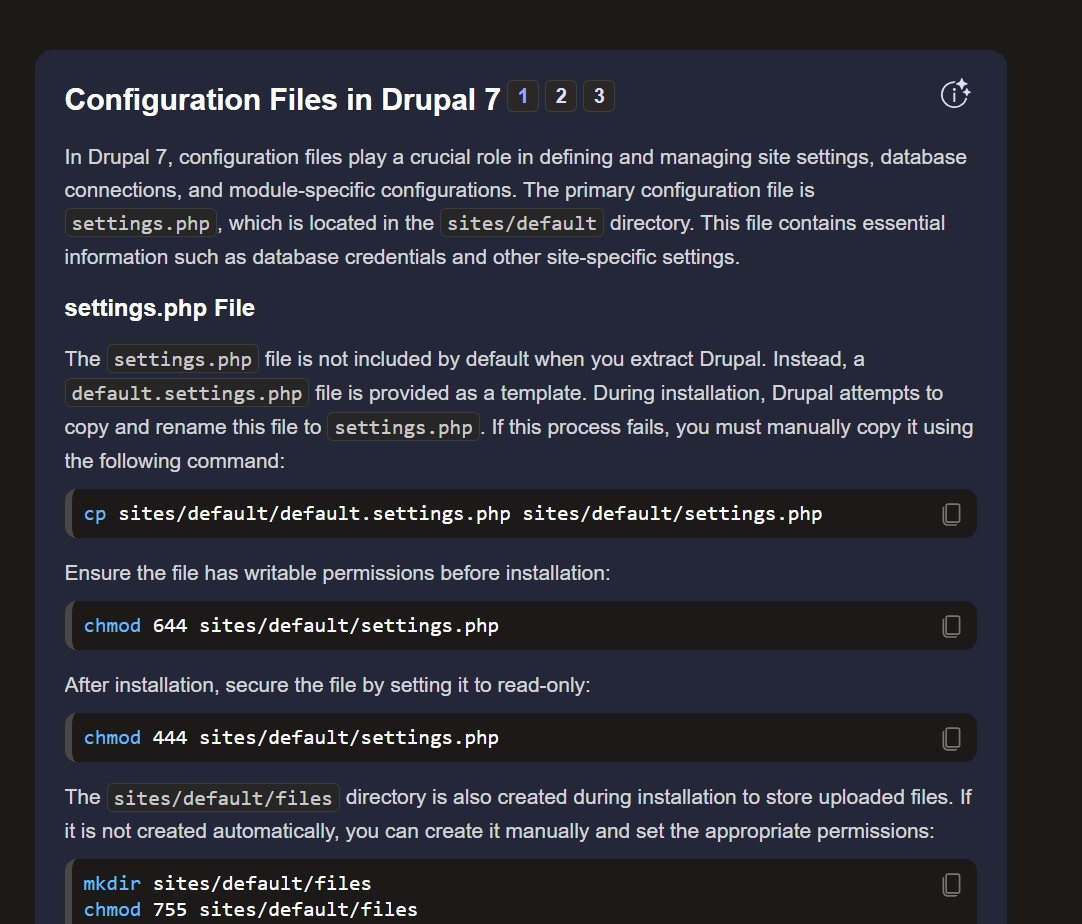Click 'Ensure the file has writable permissions' sentence

(337, 573)
